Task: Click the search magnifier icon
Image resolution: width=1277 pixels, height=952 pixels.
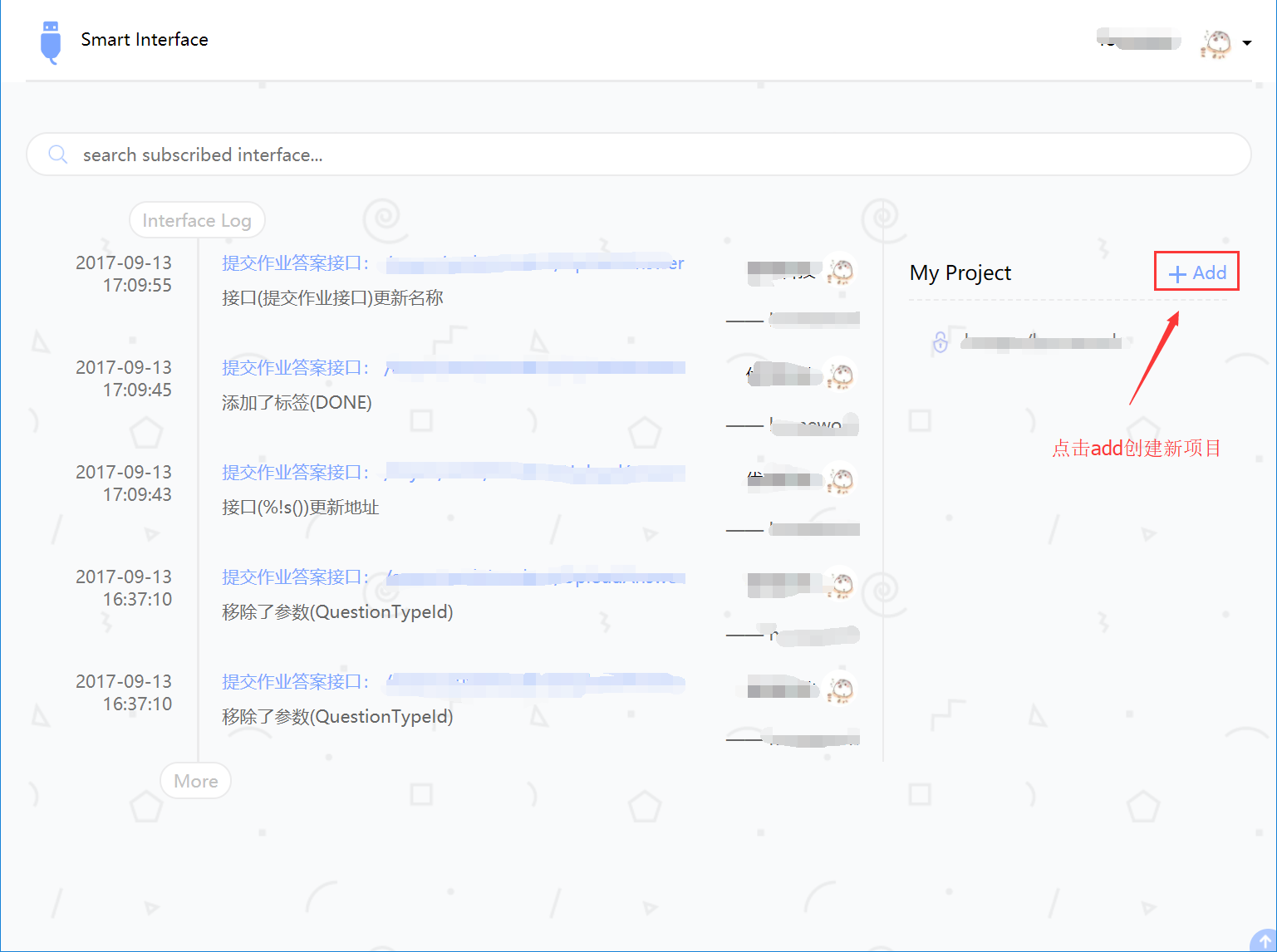Action: pos(57,155)
